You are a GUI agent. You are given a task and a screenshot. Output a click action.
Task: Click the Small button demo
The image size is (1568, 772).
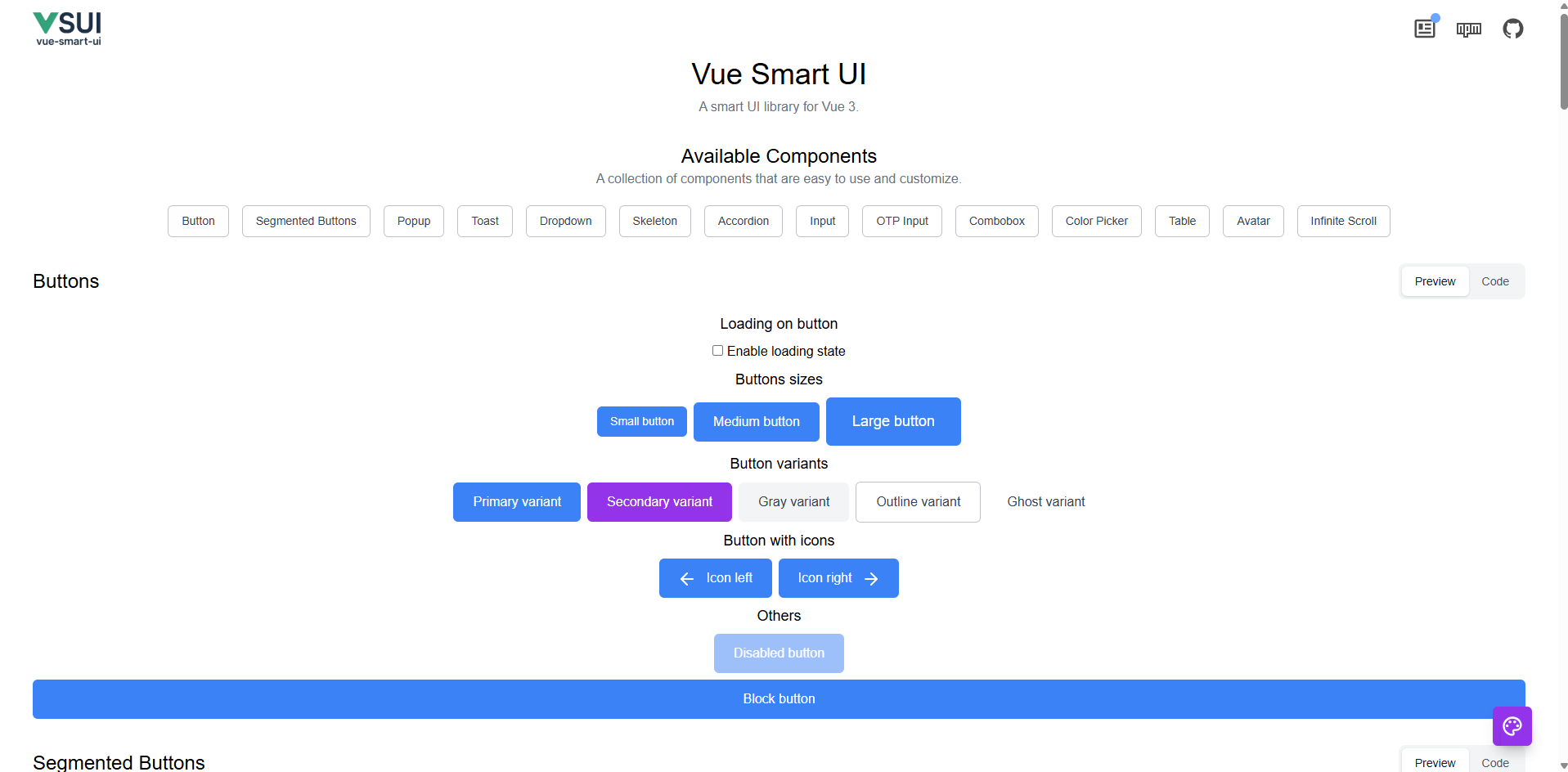[x=641, y=421]
